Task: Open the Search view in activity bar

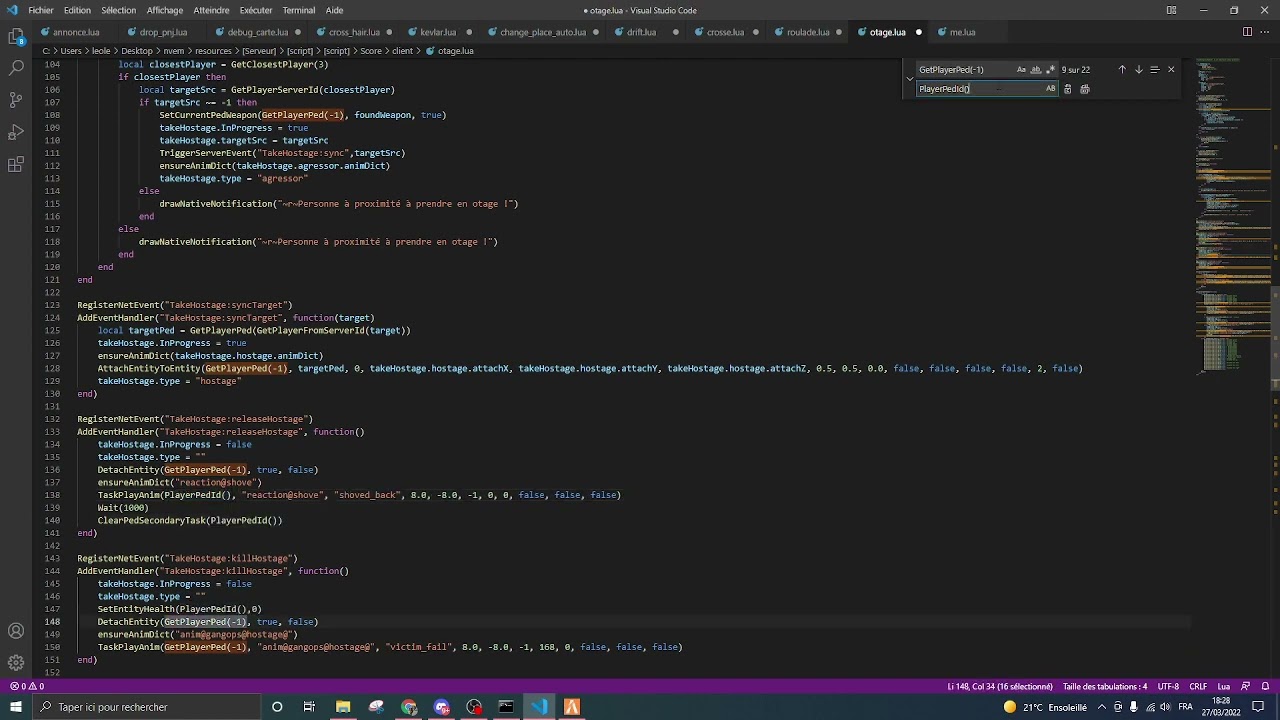Action: point(16,68)
